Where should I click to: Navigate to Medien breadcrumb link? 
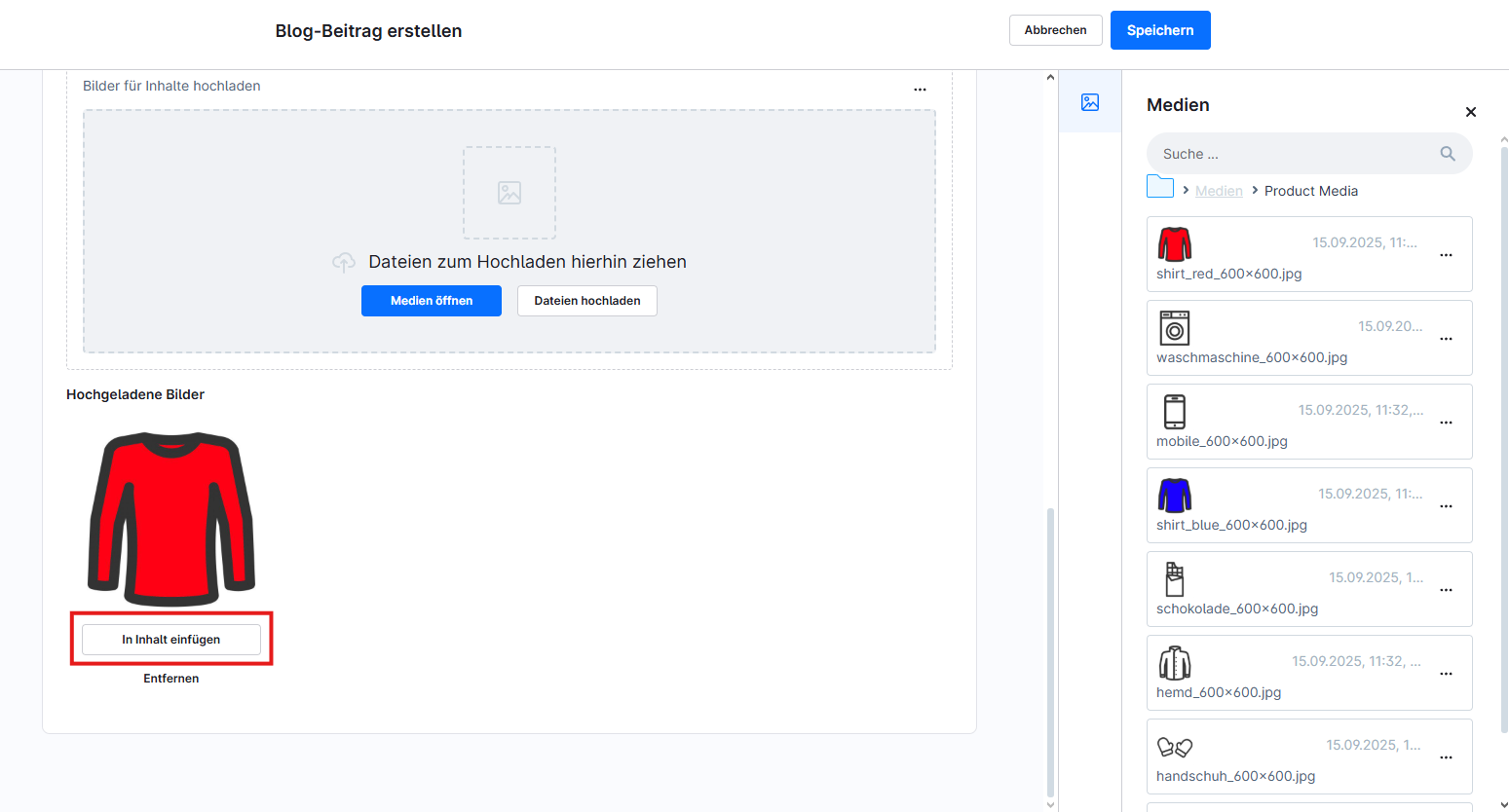tap(1219, 191)
